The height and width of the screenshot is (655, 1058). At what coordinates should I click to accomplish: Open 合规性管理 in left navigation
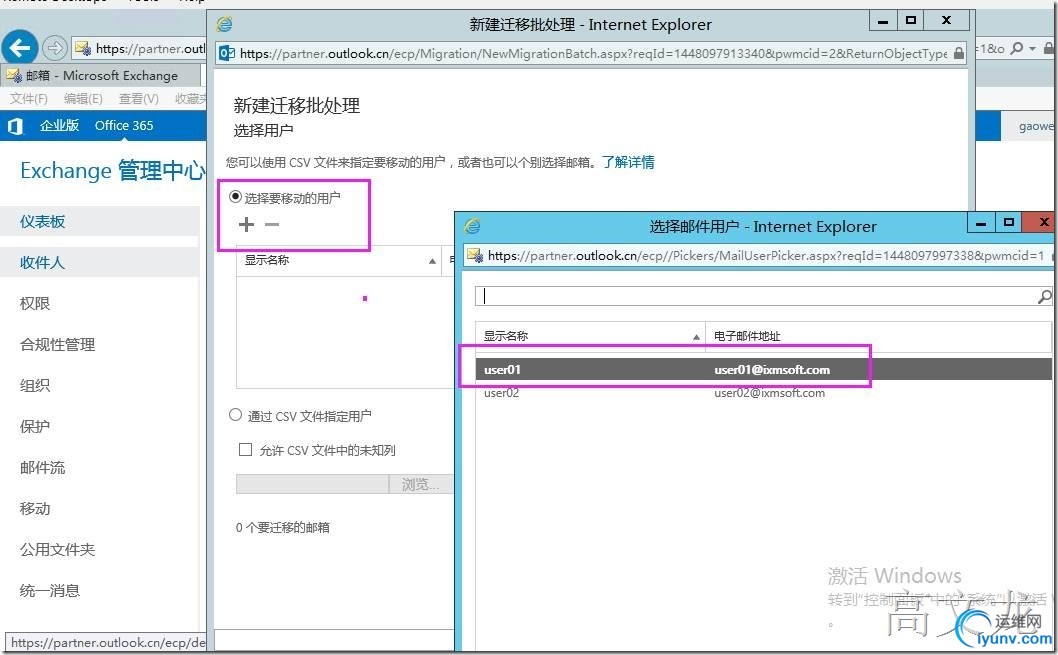(57, 345)
